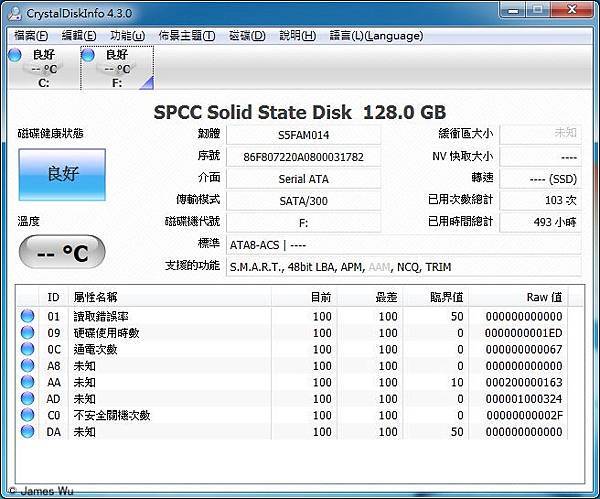Image resolution: width=600 pixels, height=499 pixels.
Task: Click the firmware field S5FAM014
Action: pyautogui.click(x=303, y=135)
